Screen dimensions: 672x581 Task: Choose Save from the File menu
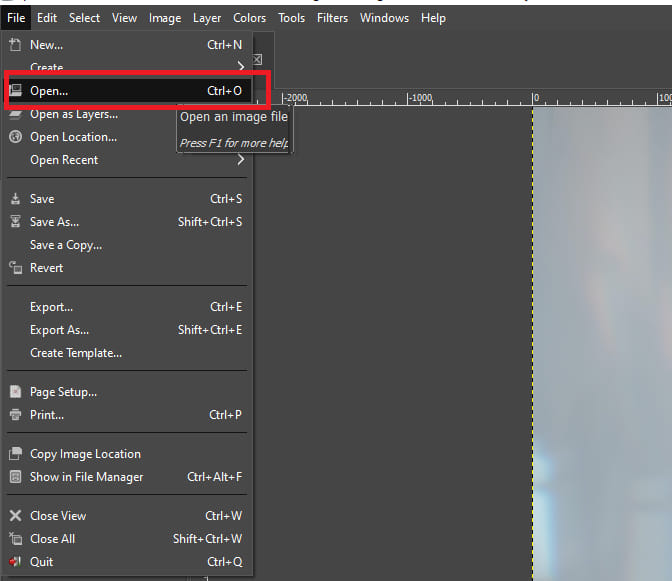pos(128,199)
